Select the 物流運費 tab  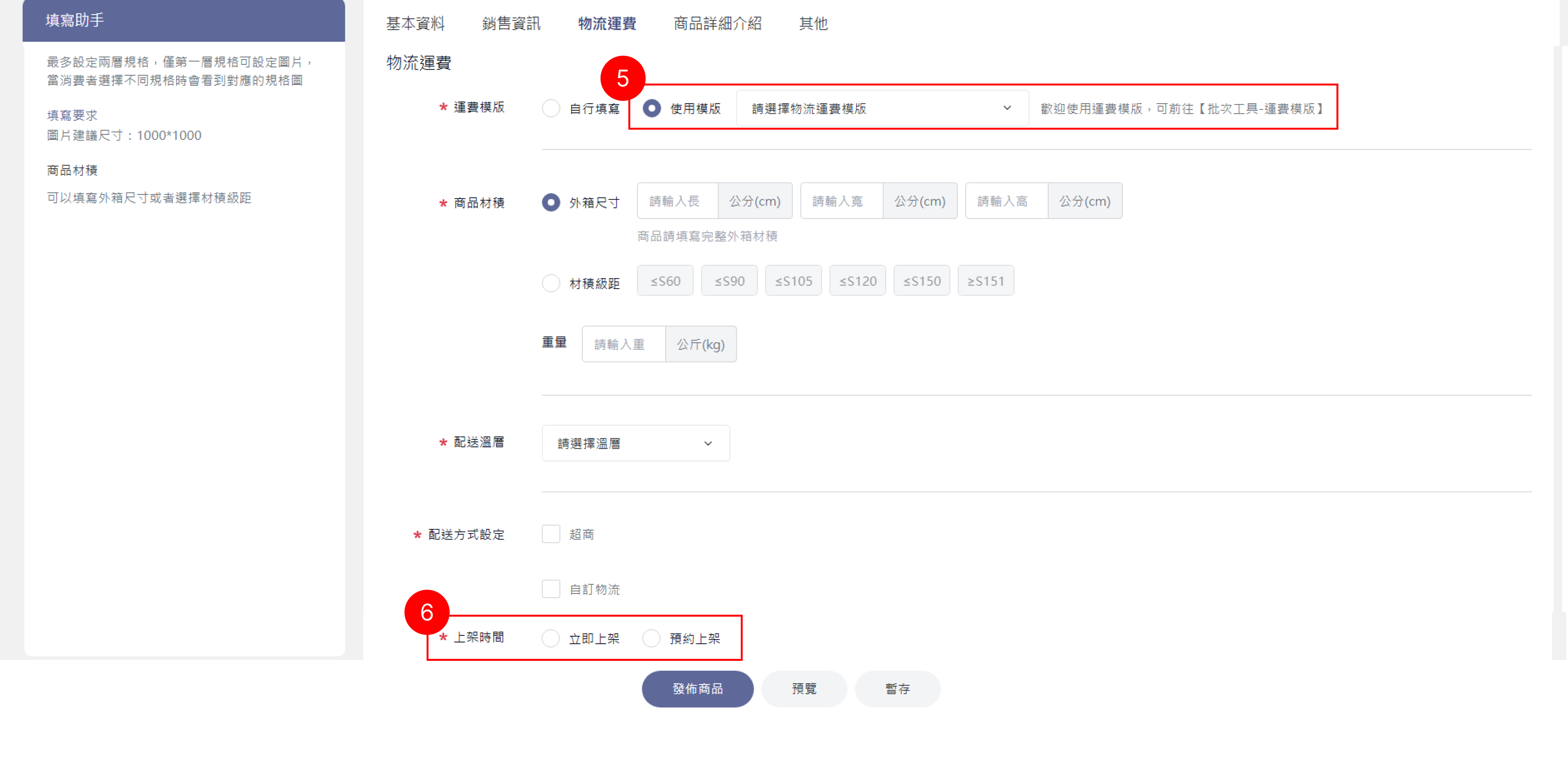point(607,24)
